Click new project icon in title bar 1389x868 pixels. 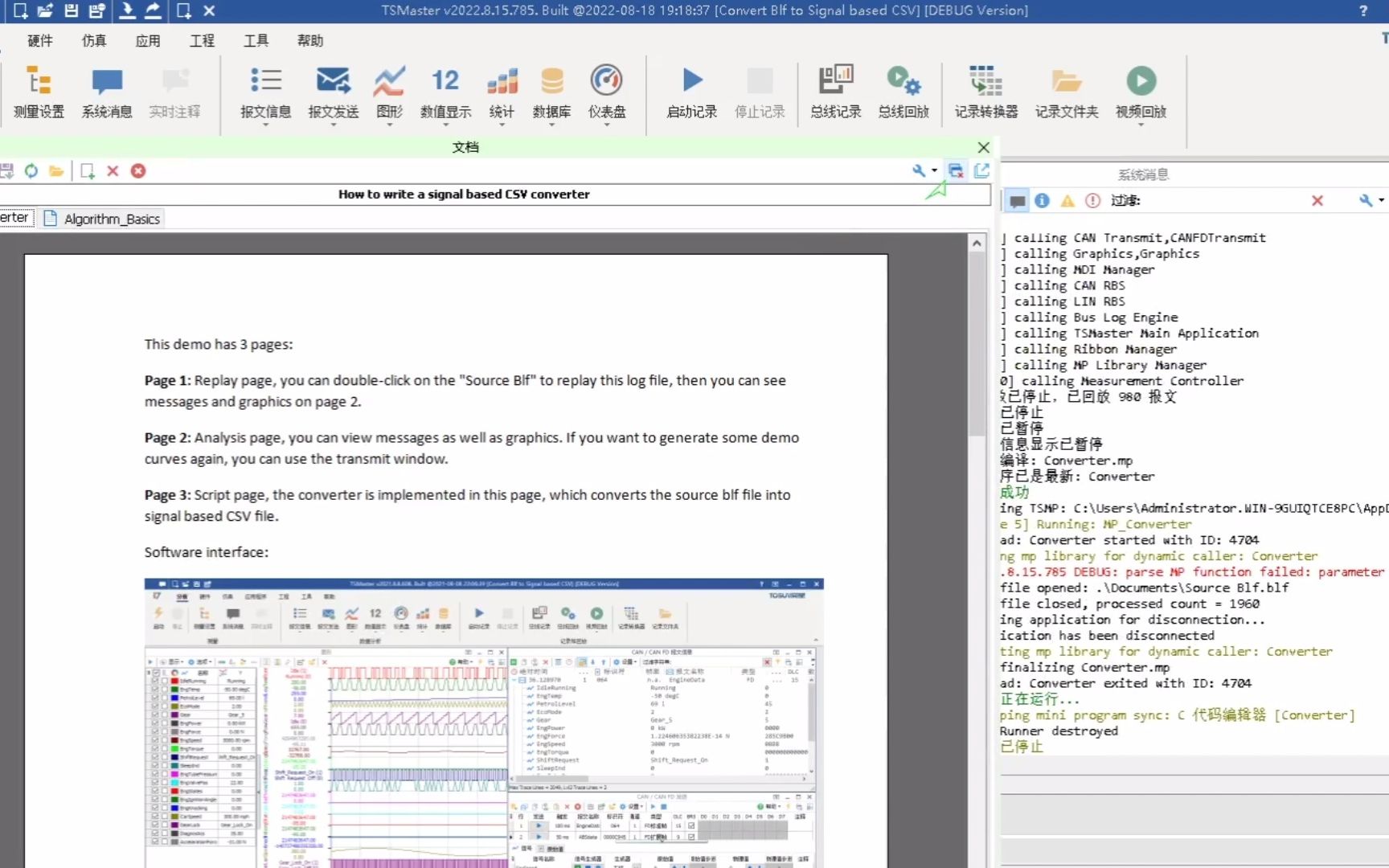click(20, 10)
